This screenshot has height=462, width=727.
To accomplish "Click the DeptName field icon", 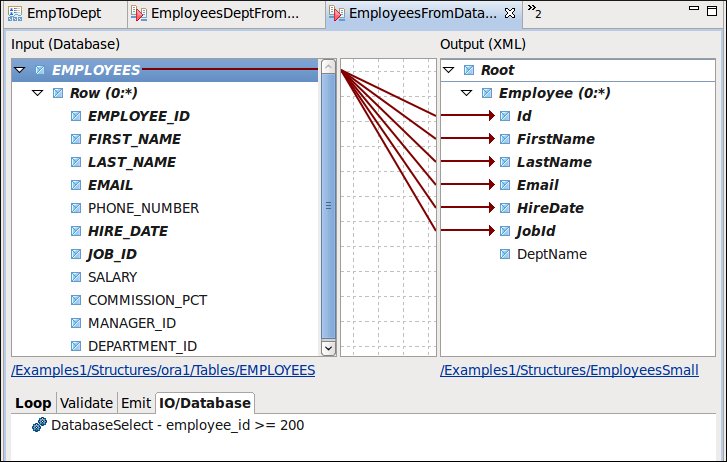I will point(505,254).
